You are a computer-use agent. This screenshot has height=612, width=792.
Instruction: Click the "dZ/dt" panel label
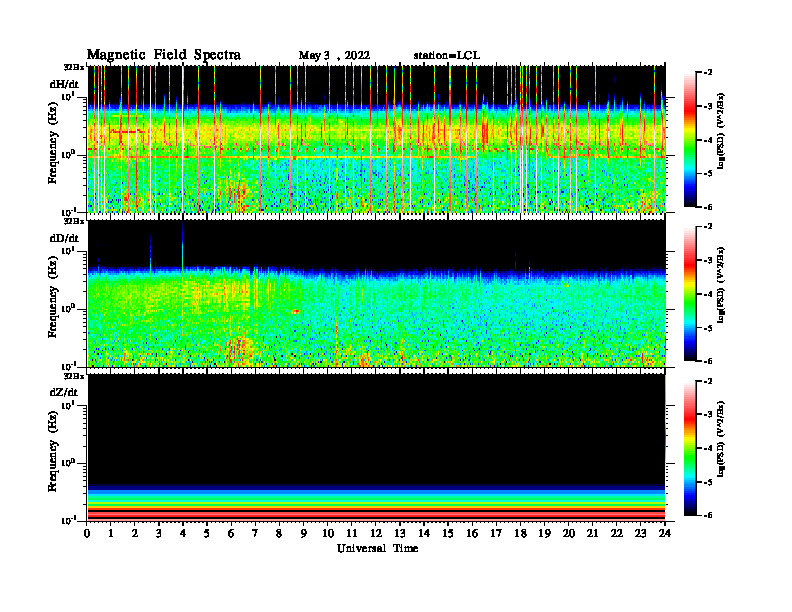tap(64, 392)
